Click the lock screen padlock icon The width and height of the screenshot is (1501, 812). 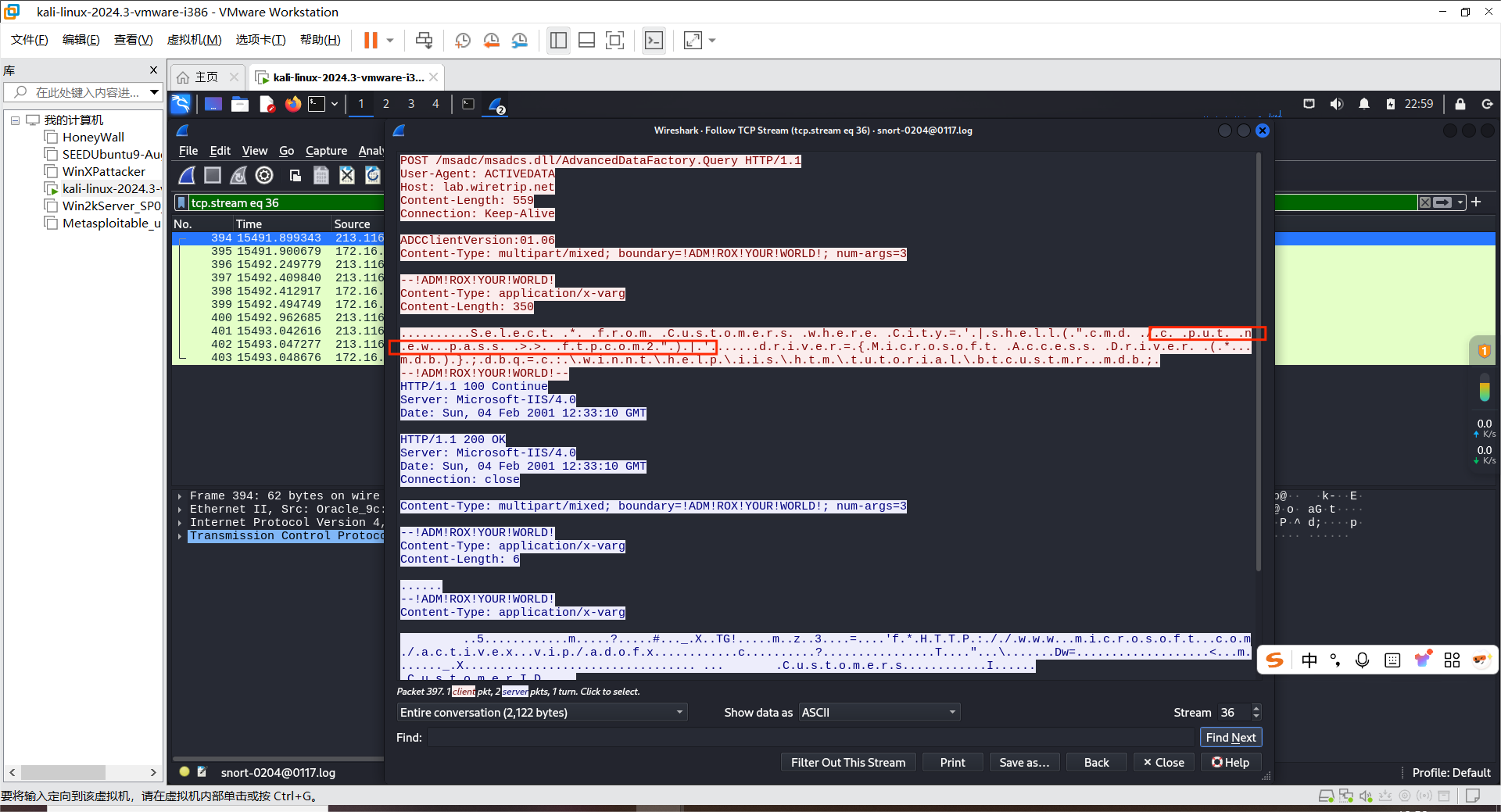coord(1460,104)
